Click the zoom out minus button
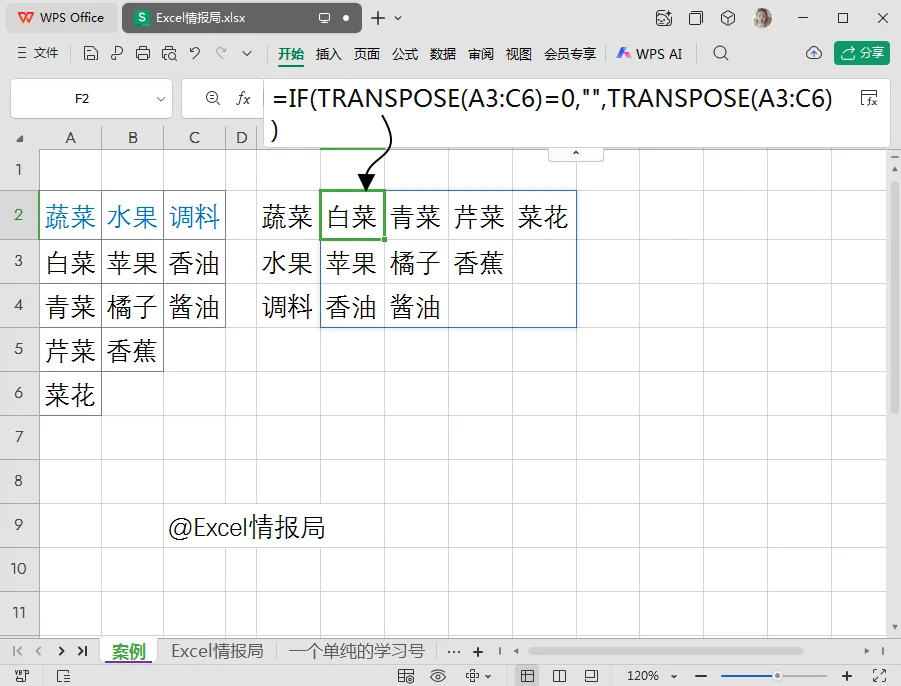 point(700,676)
